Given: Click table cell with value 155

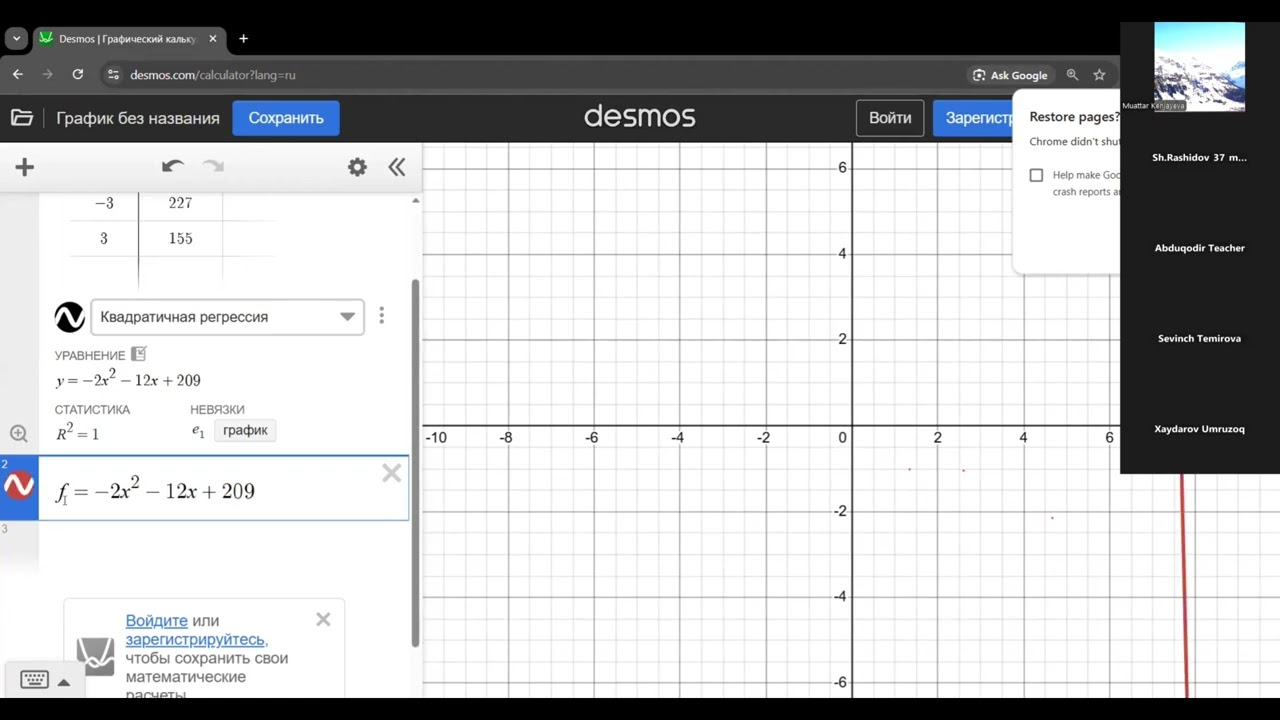Looking at the screenshot, I should coord(181,239).
